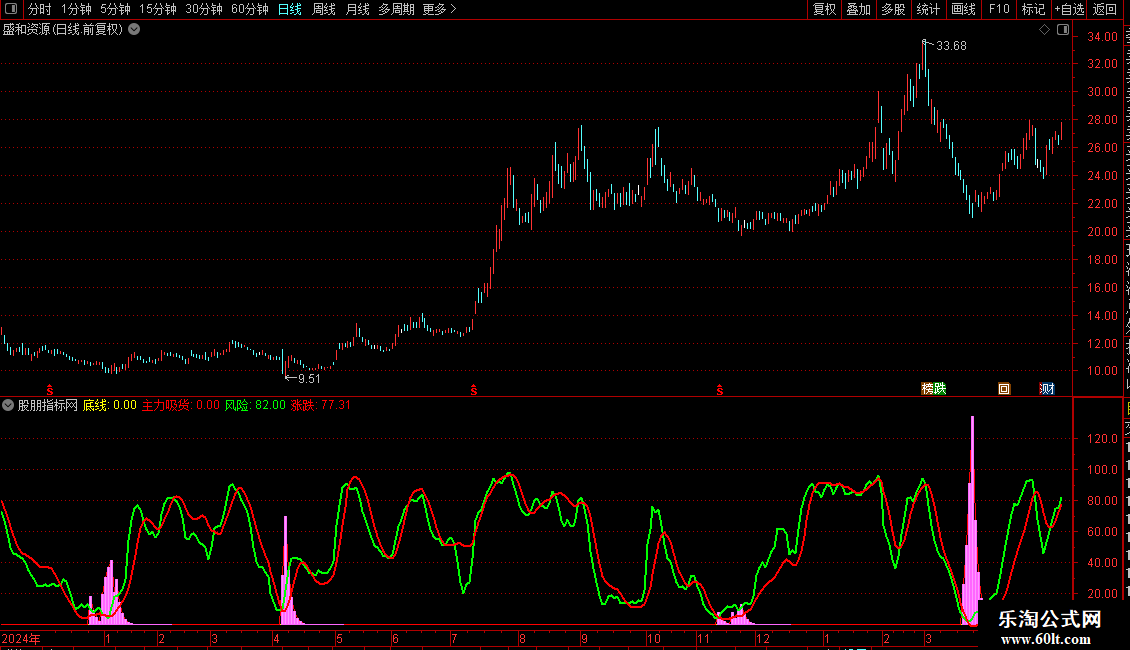Click the 复权 adjustment button

pyautogui.click(x=824, y=9)
